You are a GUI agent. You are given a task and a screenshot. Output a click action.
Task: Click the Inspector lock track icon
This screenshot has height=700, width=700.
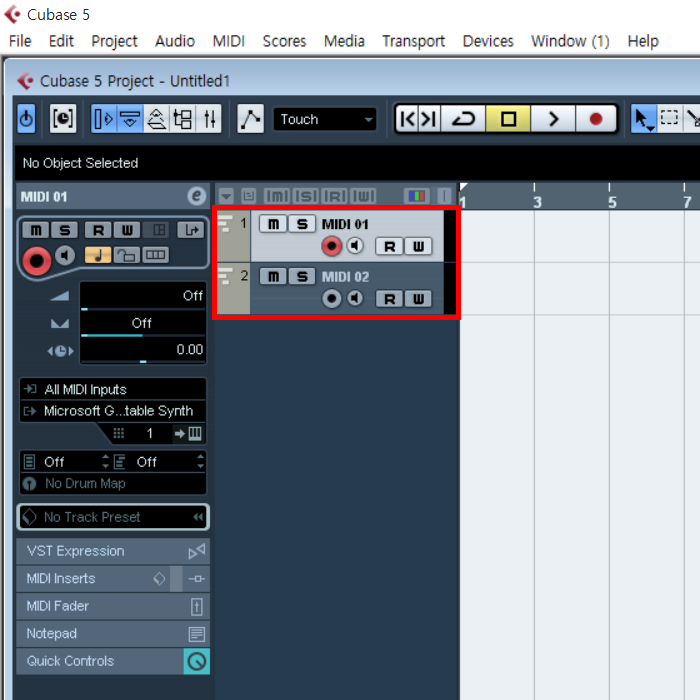pyautogui.click(x=127, y=255)
